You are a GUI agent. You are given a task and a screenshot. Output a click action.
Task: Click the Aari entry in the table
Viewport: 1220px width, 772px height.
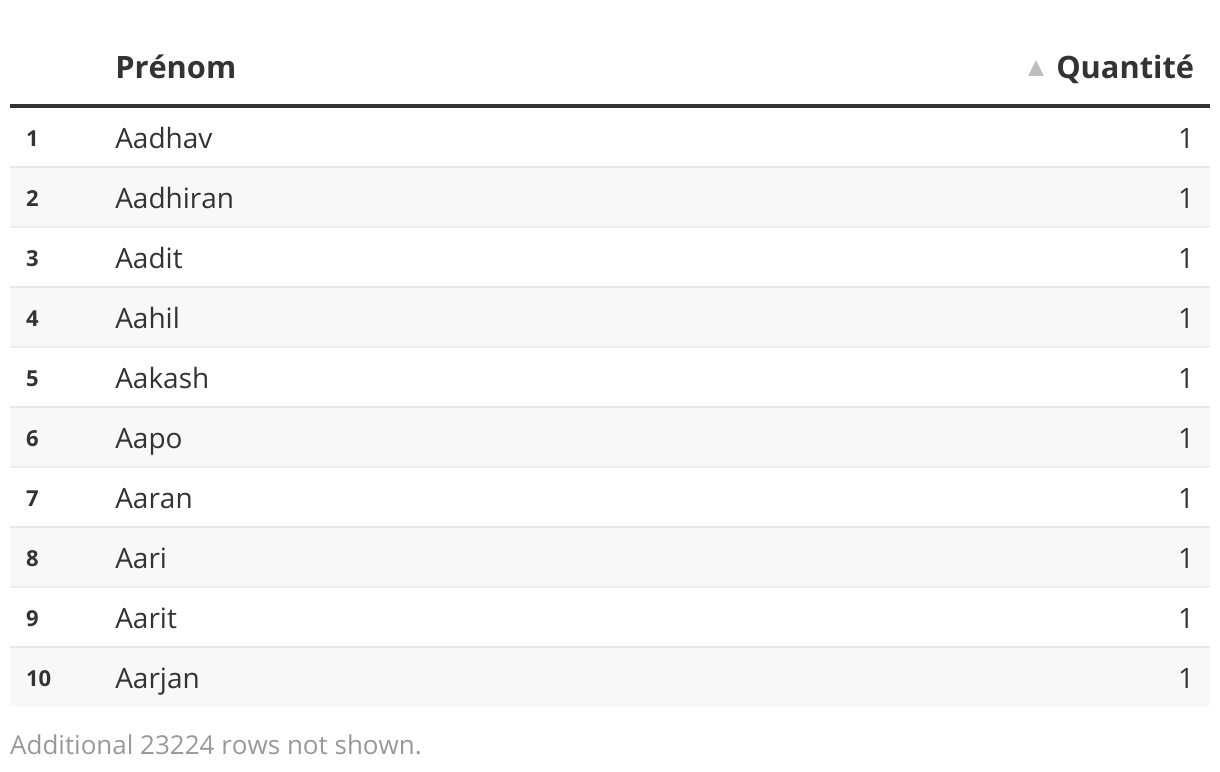pos(141,558)
